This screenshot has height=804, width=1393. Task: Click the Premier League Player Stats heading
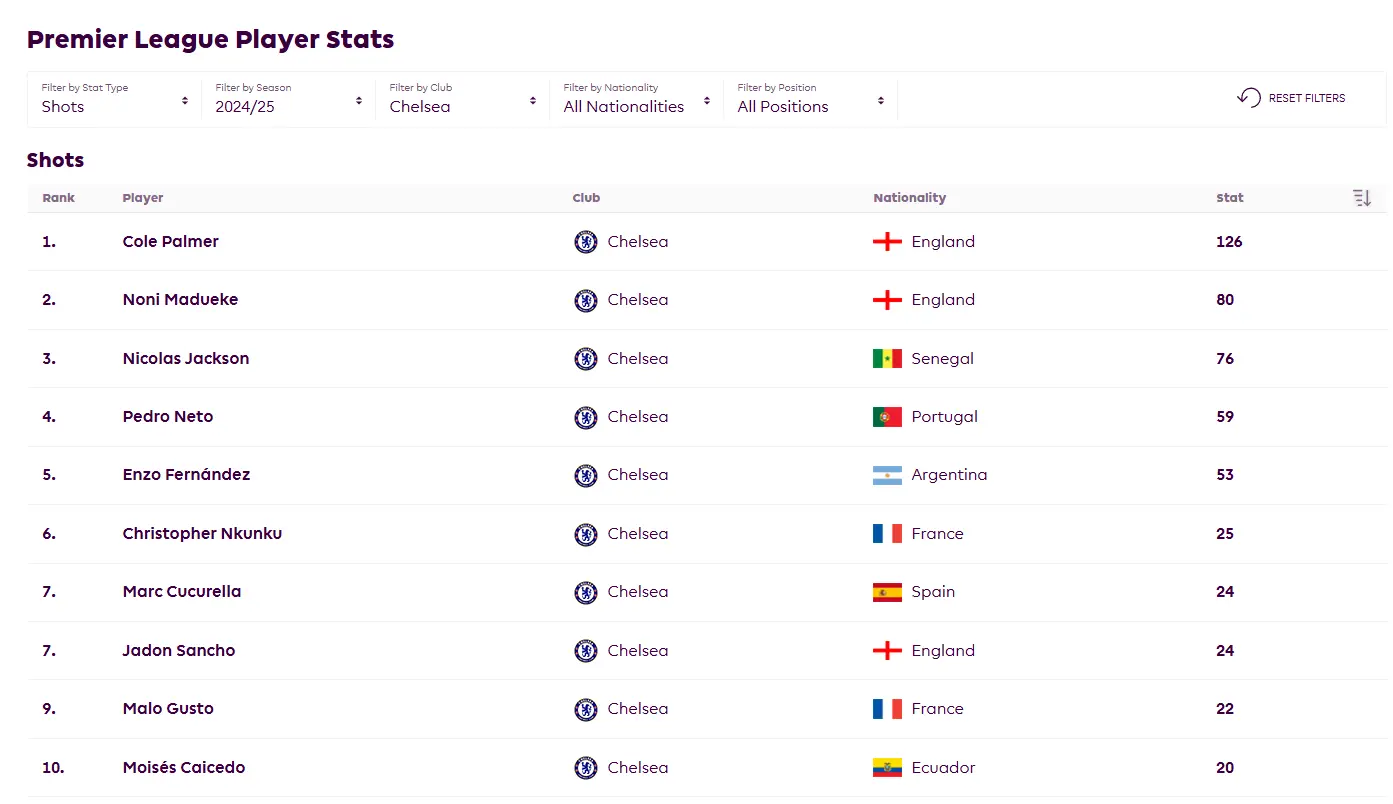pyautogui.click(x=210, y=40)
